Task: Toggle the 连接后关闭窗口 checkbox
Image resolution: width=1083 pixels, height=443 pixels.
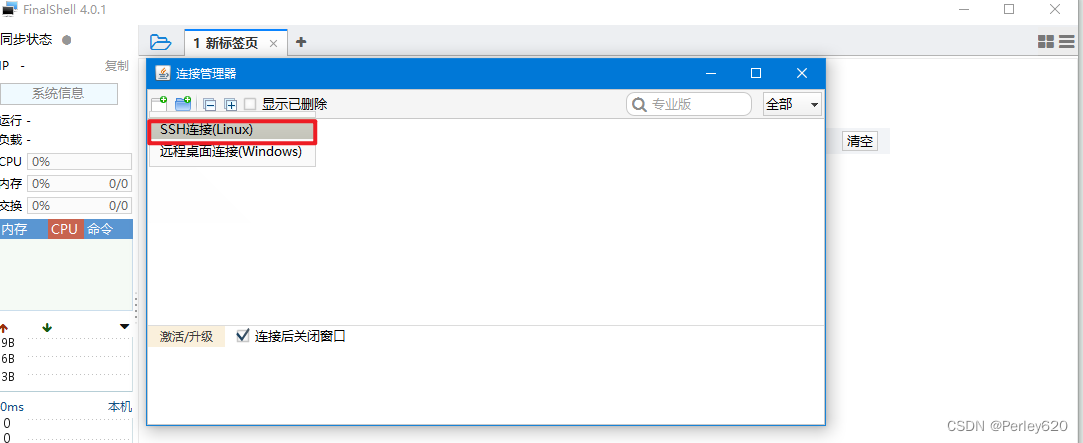Action: click(242, 336)
